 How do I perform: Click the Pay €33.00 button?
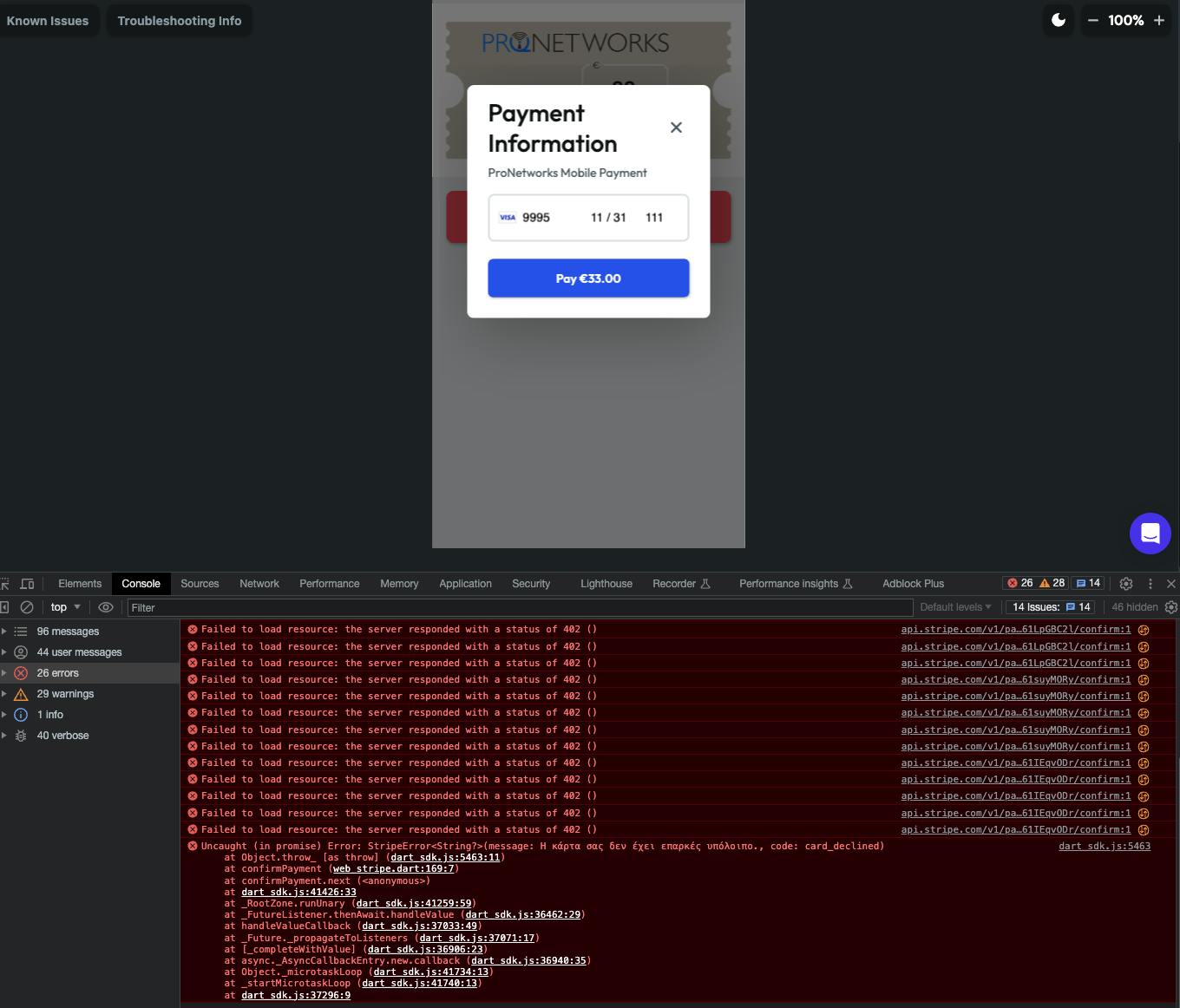(588, 278)
